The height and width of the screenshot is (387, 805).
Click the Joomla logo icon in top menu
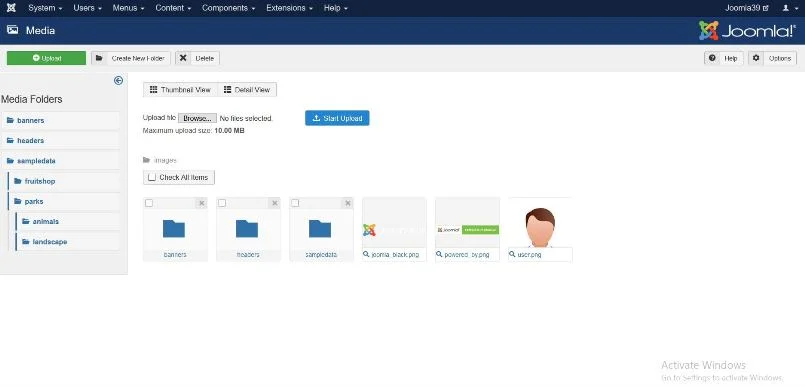coord(11,8)
